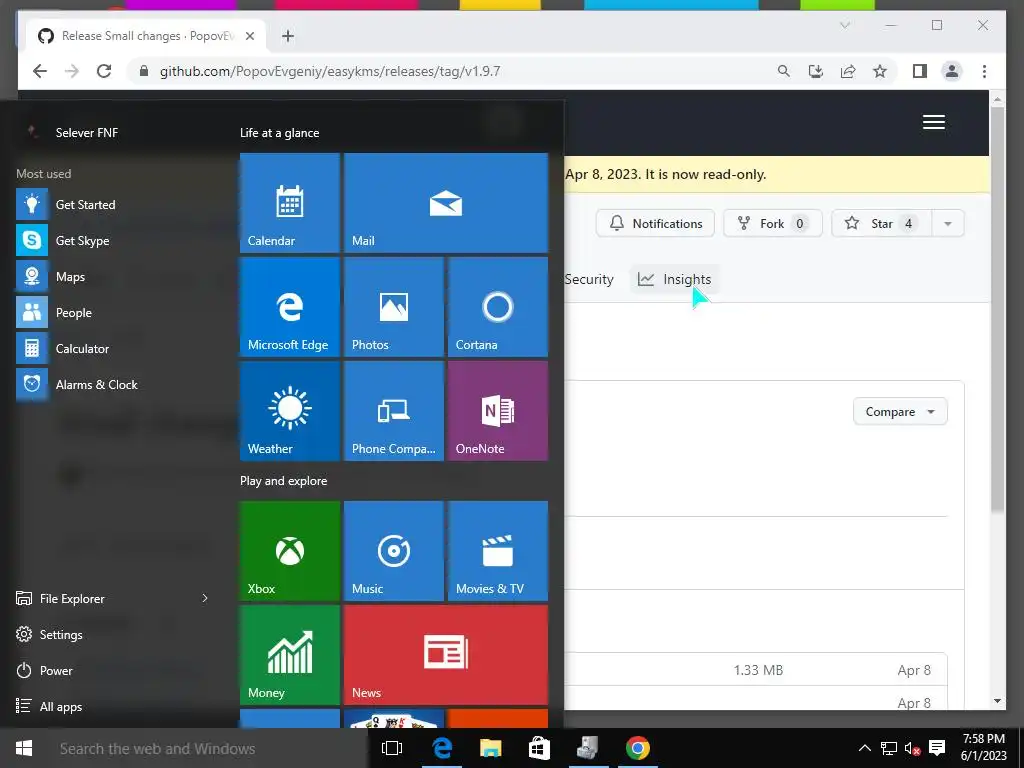This screenshot has height=768, width=1024.
Task: Open Chrome three-dot menu
Action: 984,71
